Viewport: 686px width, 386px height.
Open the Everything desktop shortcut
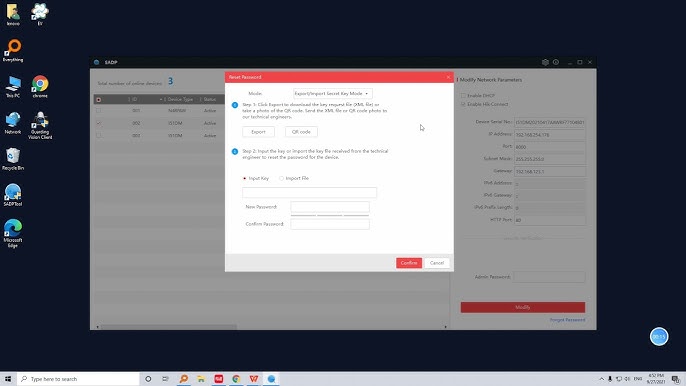click(13, 50)
